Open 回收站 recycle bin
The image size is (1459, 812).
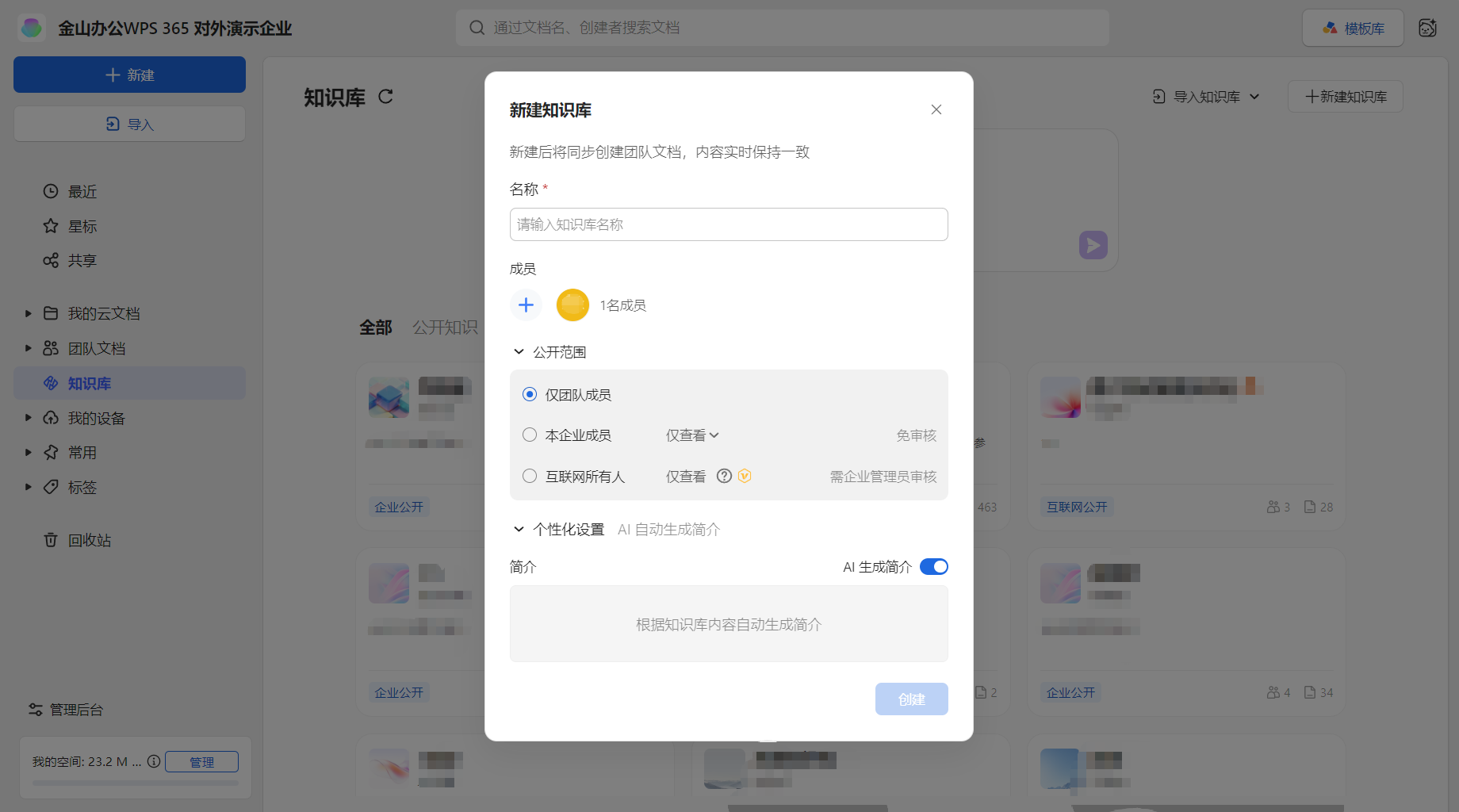click(x=77, y=540)
